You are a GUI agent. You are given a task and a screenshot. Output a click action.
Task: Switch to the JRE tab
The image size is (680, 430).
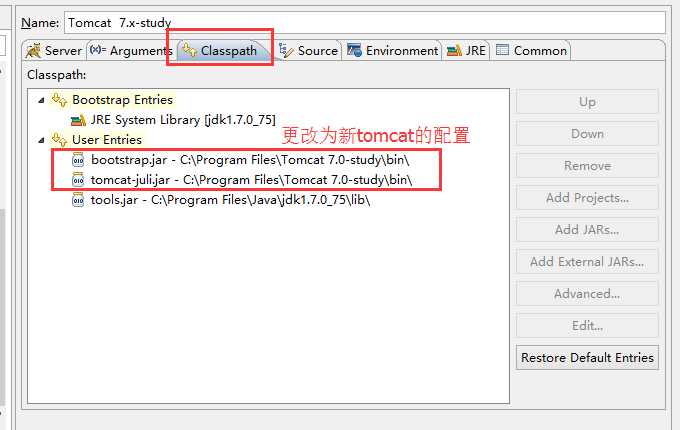[x=467, y=51]
